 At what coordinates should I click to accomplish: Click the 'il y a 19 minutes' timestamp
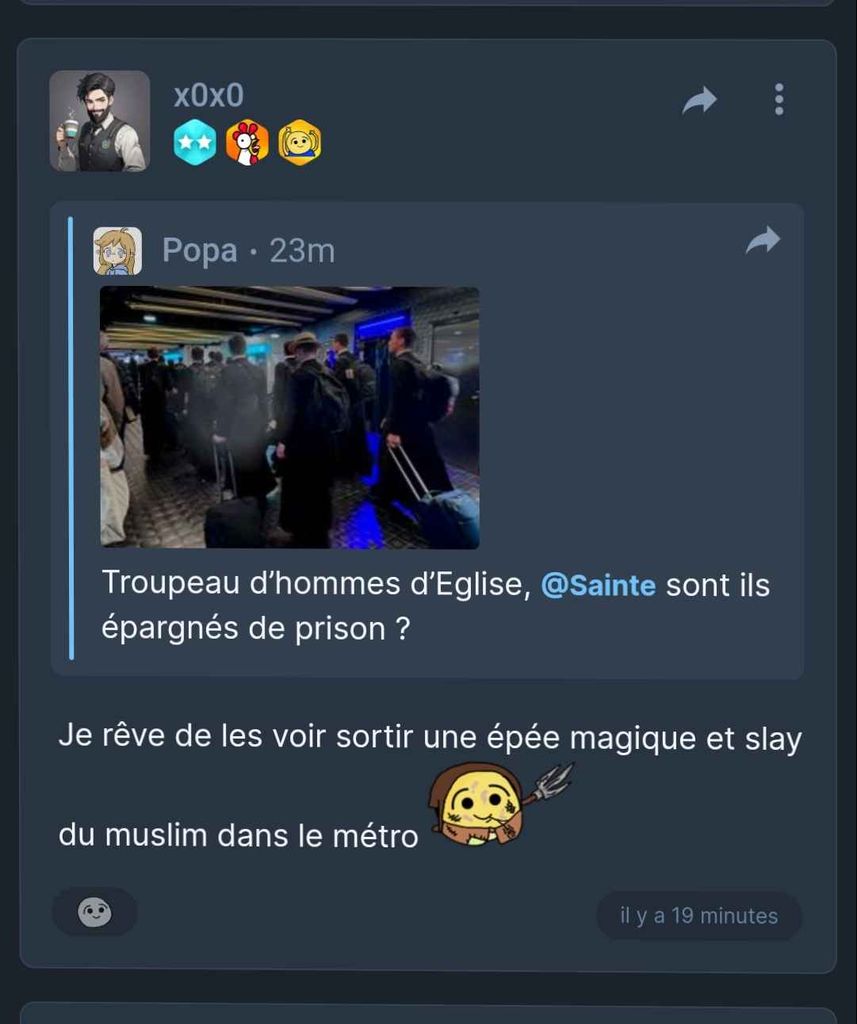(x=699, y=916)
